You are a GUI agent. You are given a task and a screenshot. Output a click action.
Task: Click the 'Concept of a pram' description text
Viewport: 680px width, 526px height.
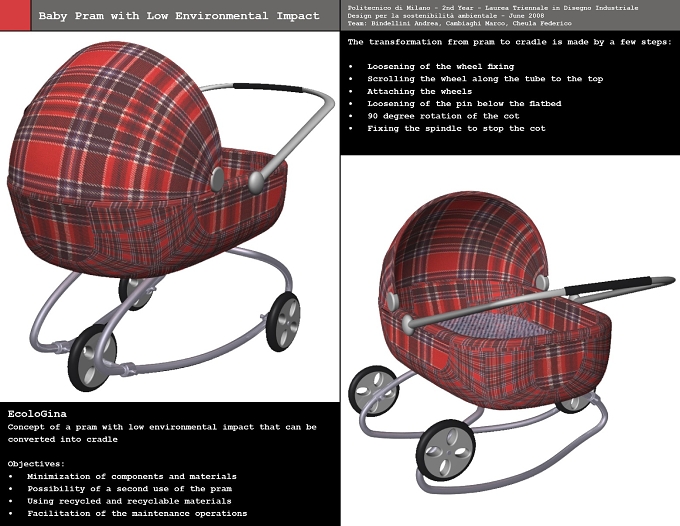pos(162,433)
